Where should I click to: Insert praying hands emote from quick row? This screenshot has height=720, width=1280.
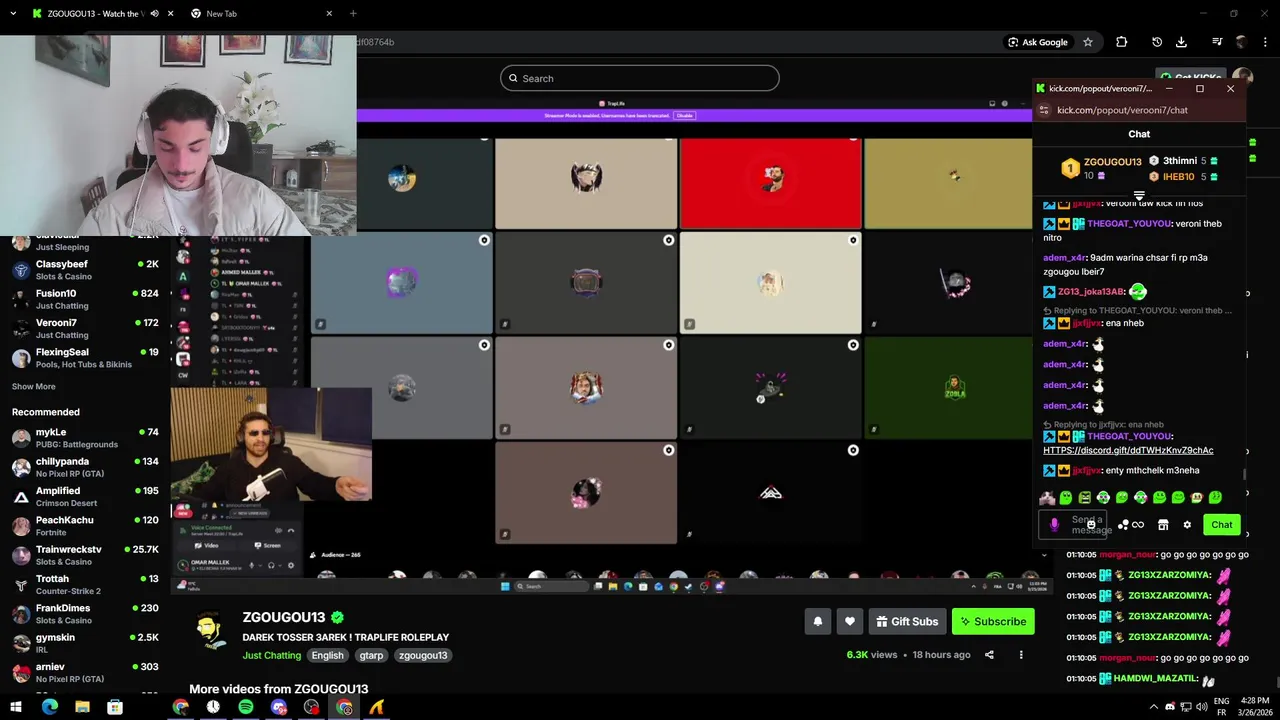click(x=1047, y=497)
